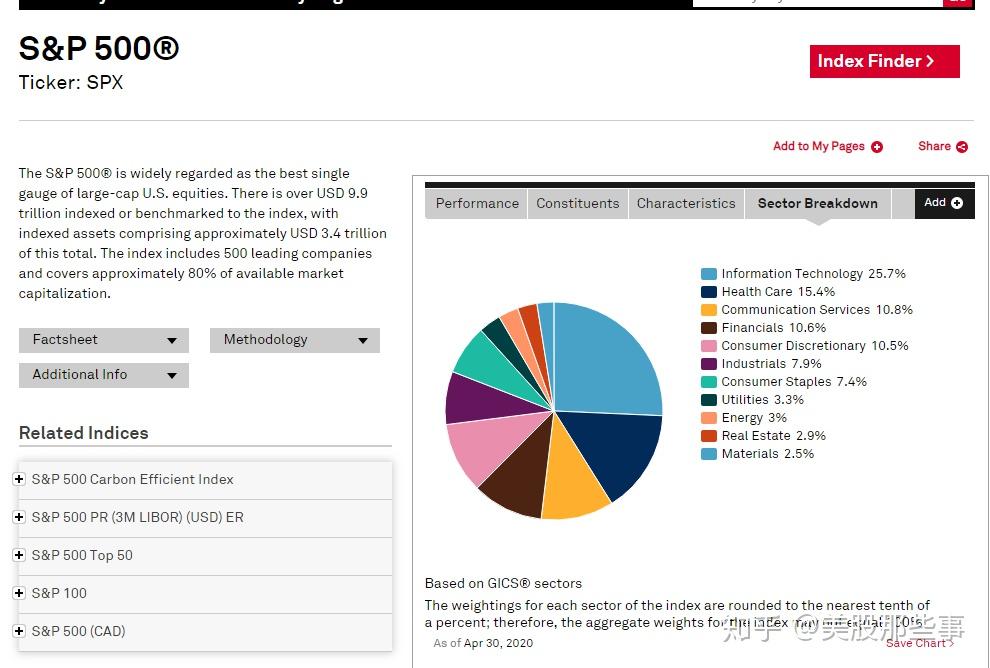The width and height of the screenshot is (990, 668).
Task: Click S&P 100 index name
Action: pyautogui.click(x=59, y=593)
